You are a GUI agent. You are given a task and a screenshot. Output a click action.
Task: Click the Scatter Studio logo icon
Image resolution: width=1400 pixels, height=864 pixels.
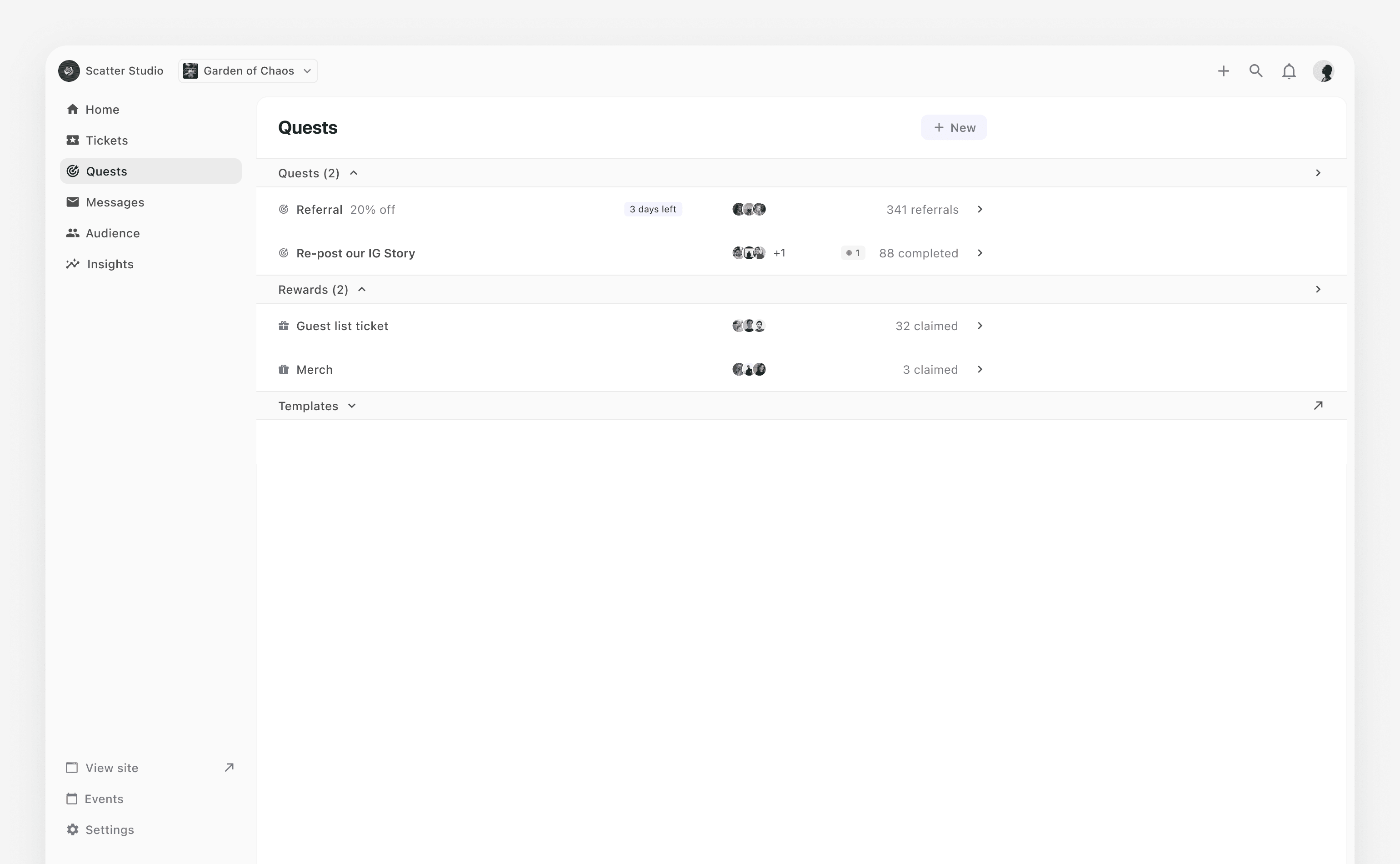point(69,71)
